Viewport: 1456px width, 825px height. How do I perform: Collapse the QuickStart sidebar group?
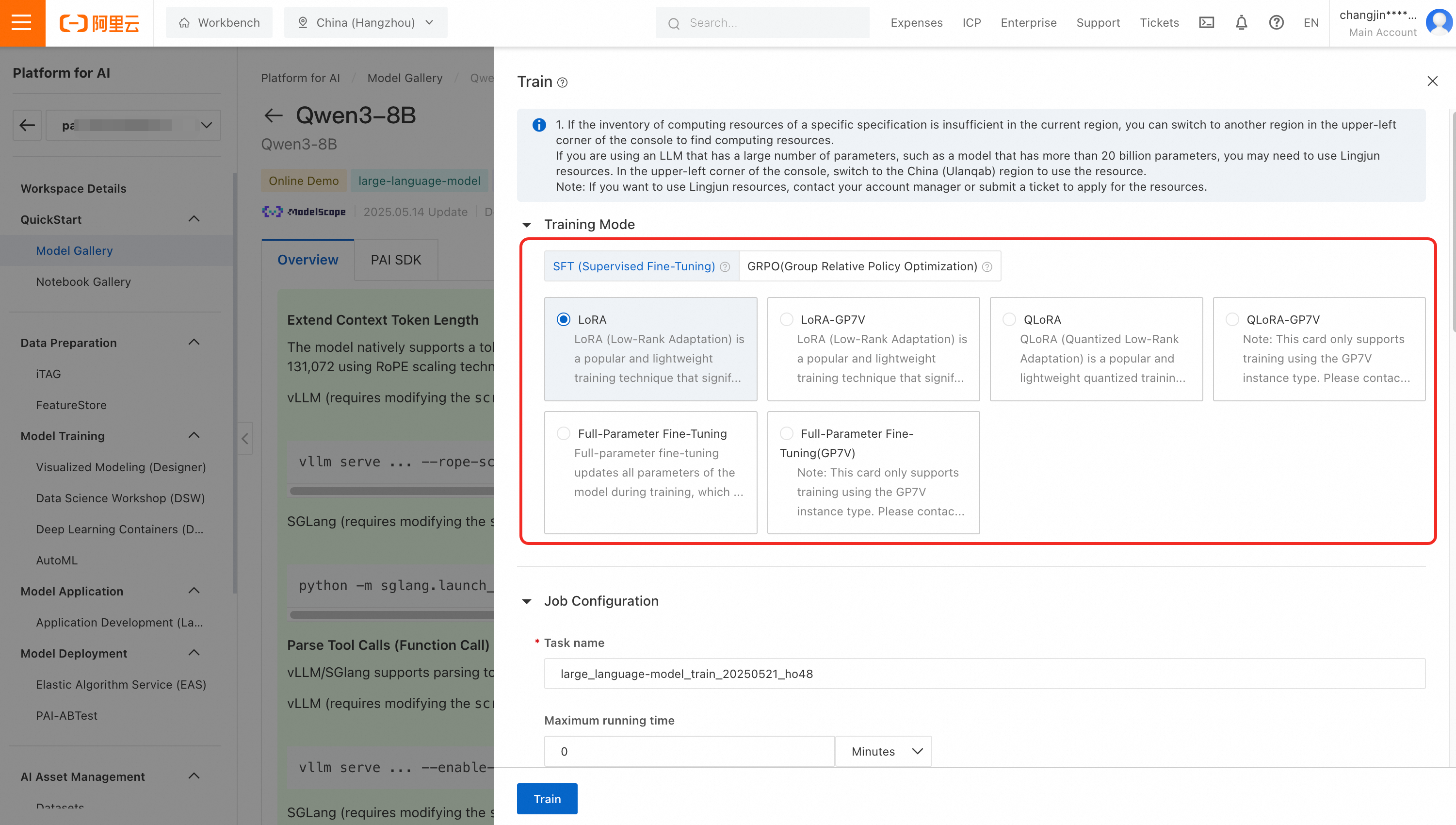coord(194,219)
